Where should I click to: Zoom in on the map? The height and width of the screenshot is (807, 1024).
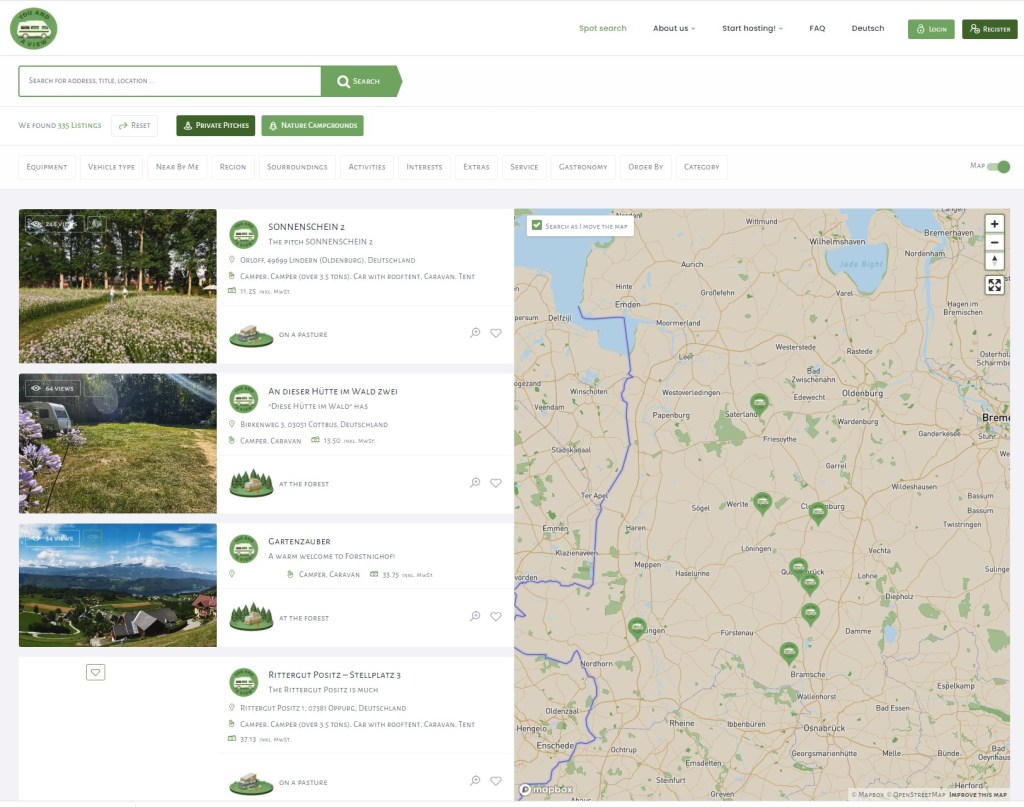(x=994, y=224)
